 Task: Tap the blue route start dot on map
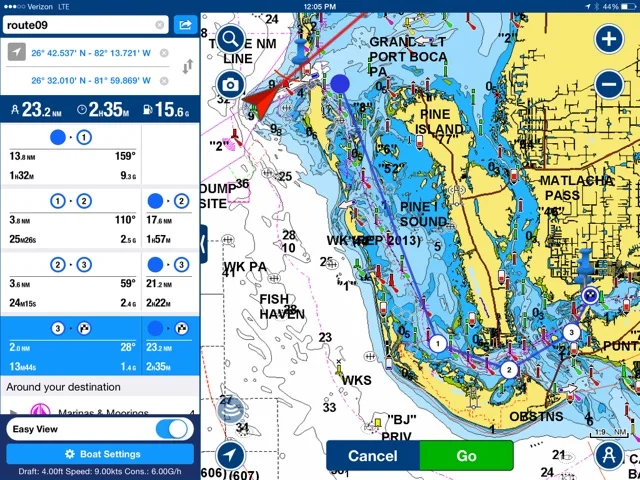[340, 84]
